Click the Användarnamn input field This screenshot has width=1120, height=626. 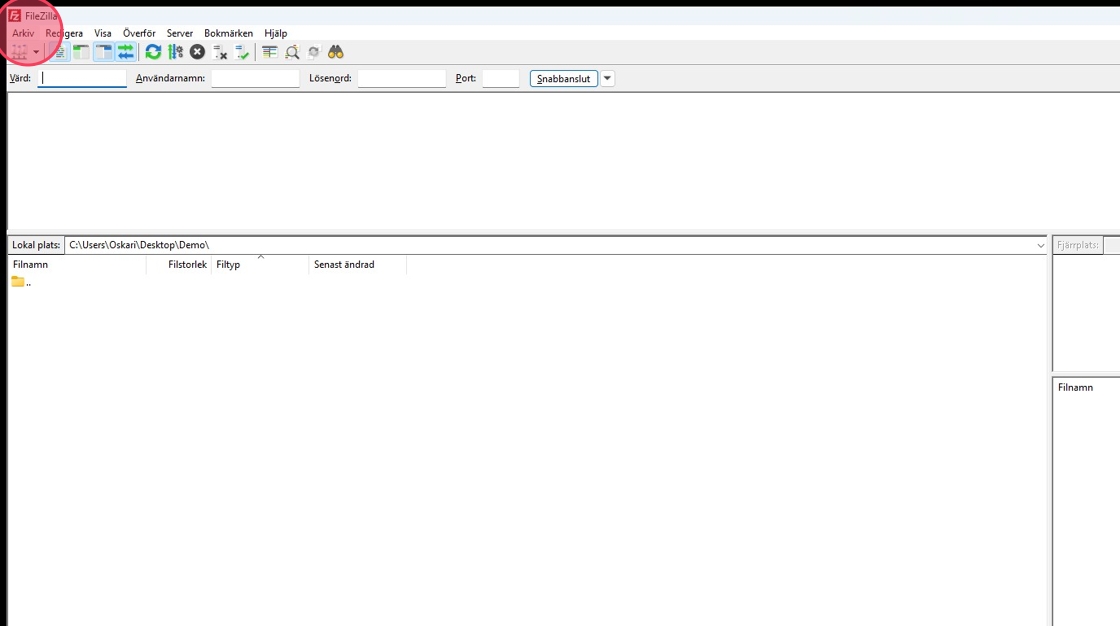pos(255,78)
